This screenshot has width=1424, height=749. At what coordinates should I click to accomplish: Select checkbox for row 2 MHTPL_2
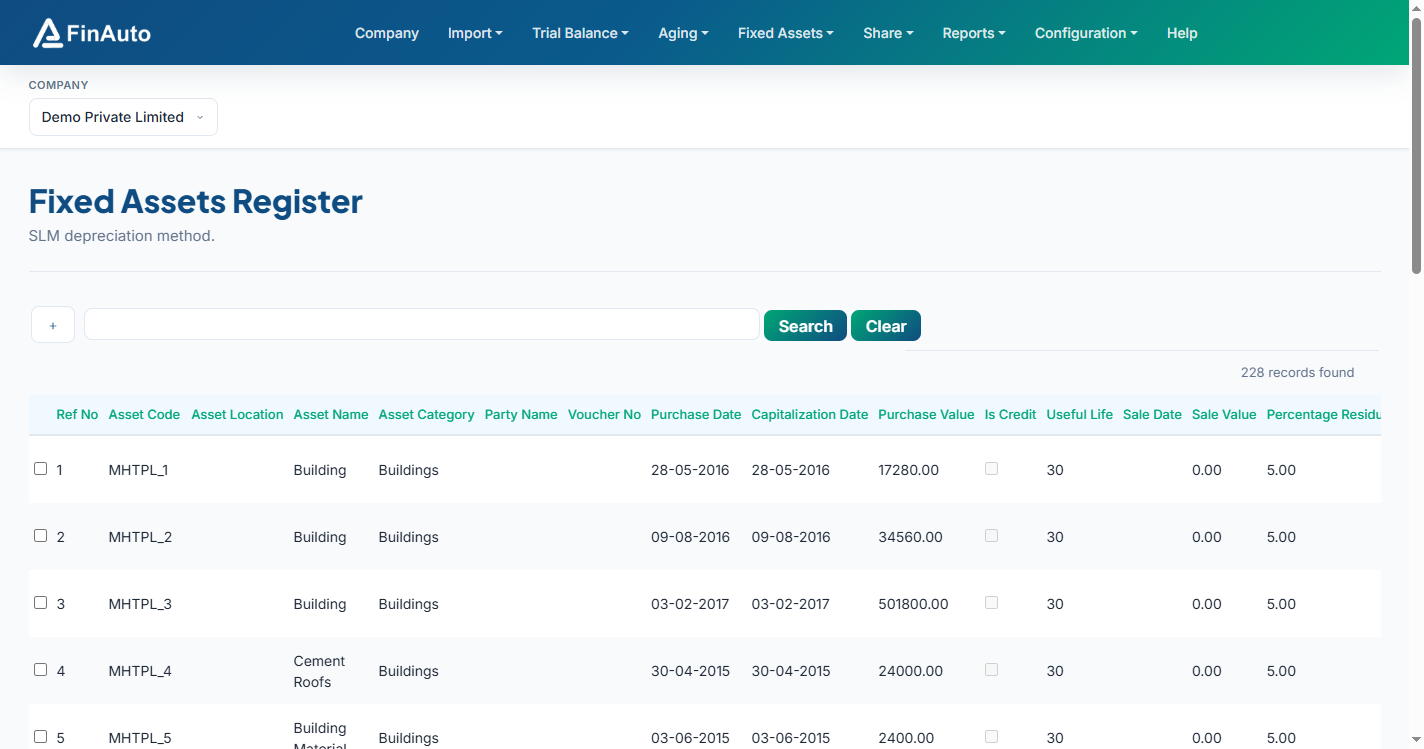click(40, 535)
